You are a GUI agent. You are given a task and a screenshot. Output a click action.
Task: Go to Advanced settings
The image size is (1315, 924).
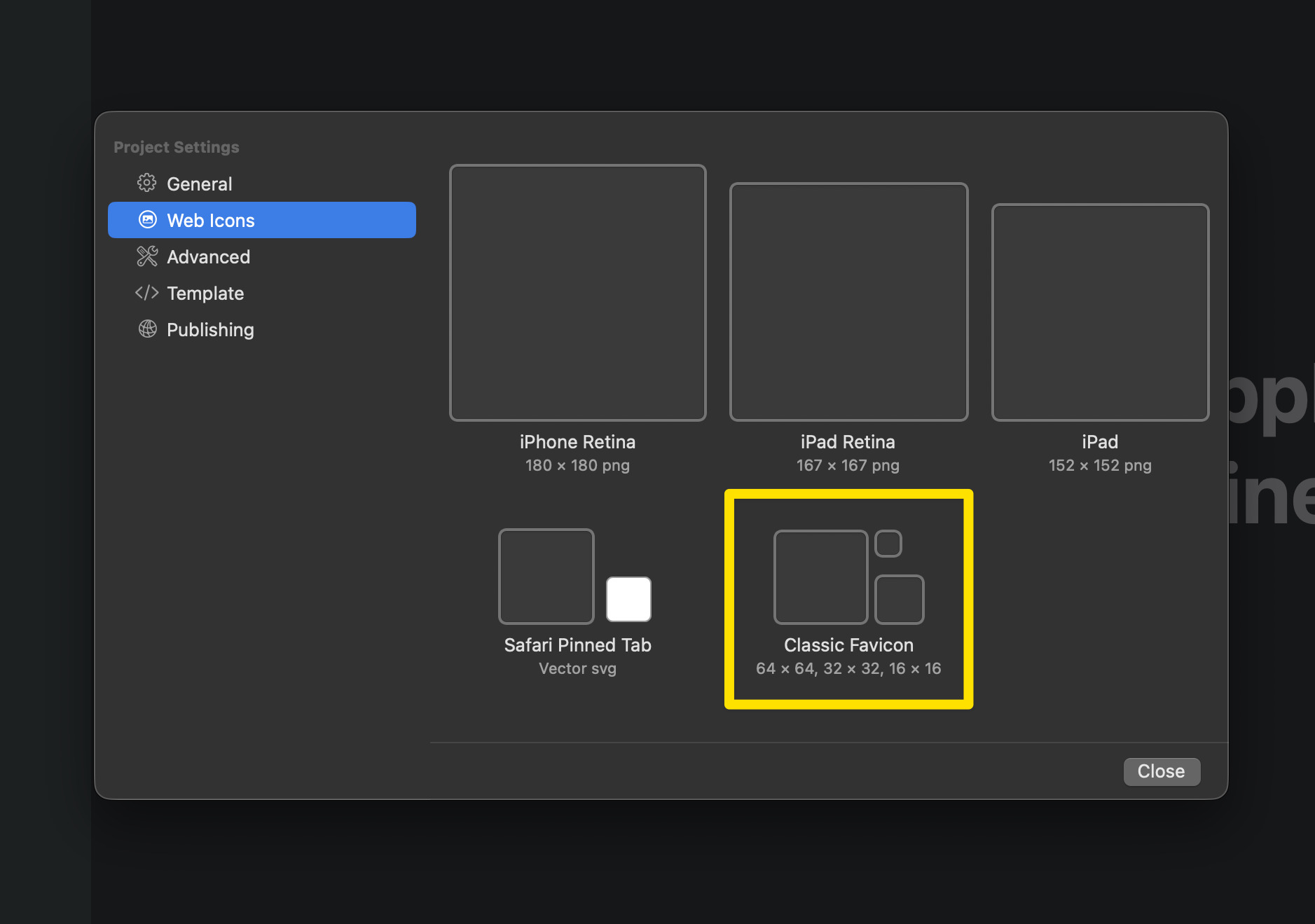tap(208, 256)
